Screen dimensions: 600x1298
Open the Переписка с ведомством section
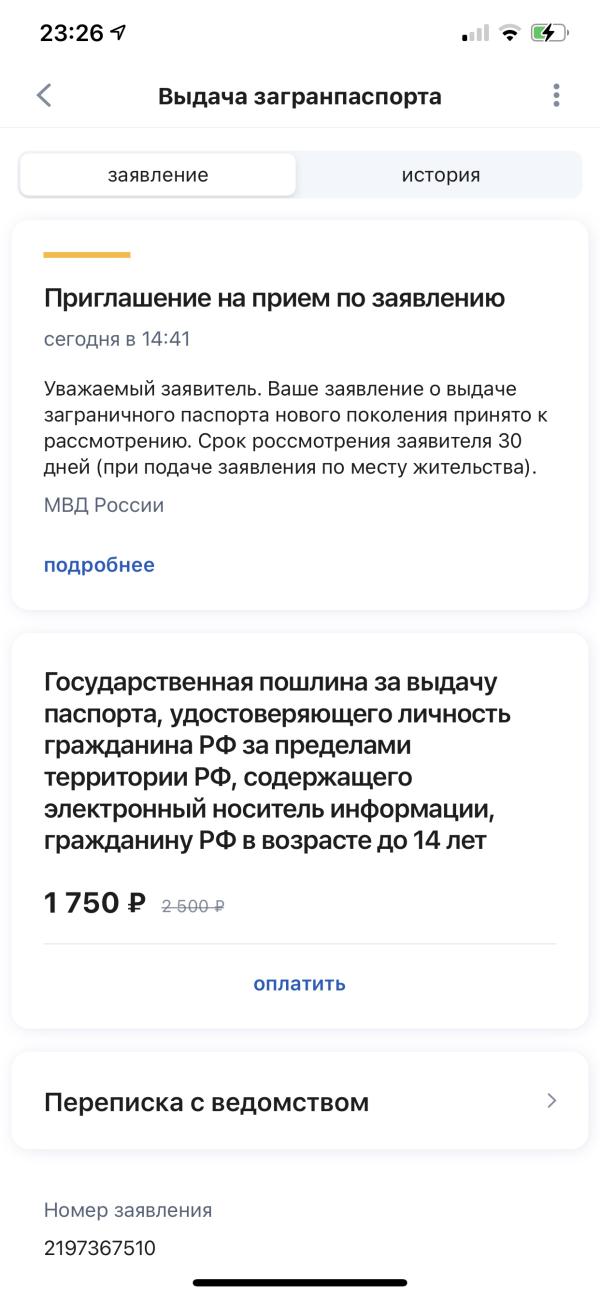click(206, 1101)
